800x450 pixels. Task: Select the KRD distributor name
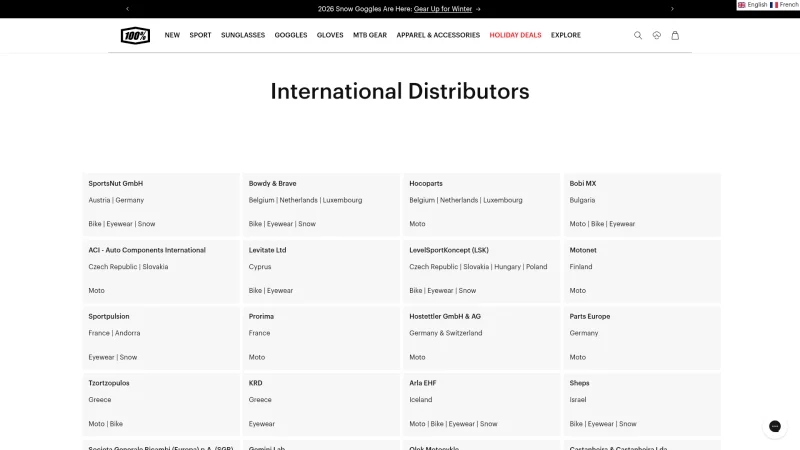point(256,383)
